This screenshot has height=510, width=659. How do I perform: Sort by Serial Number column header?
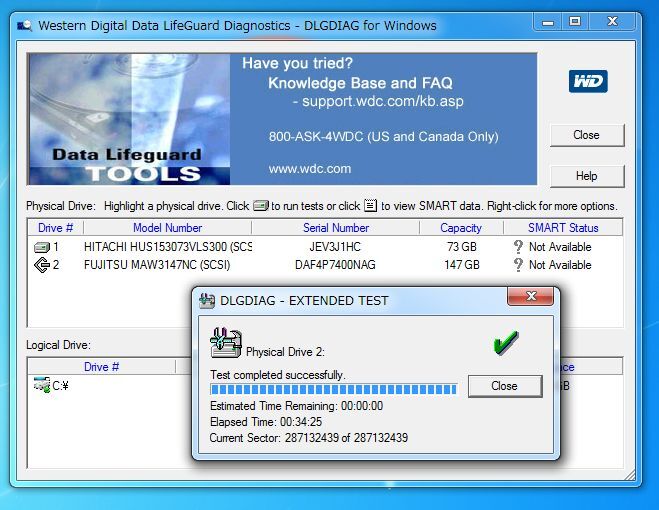point(336,228)
